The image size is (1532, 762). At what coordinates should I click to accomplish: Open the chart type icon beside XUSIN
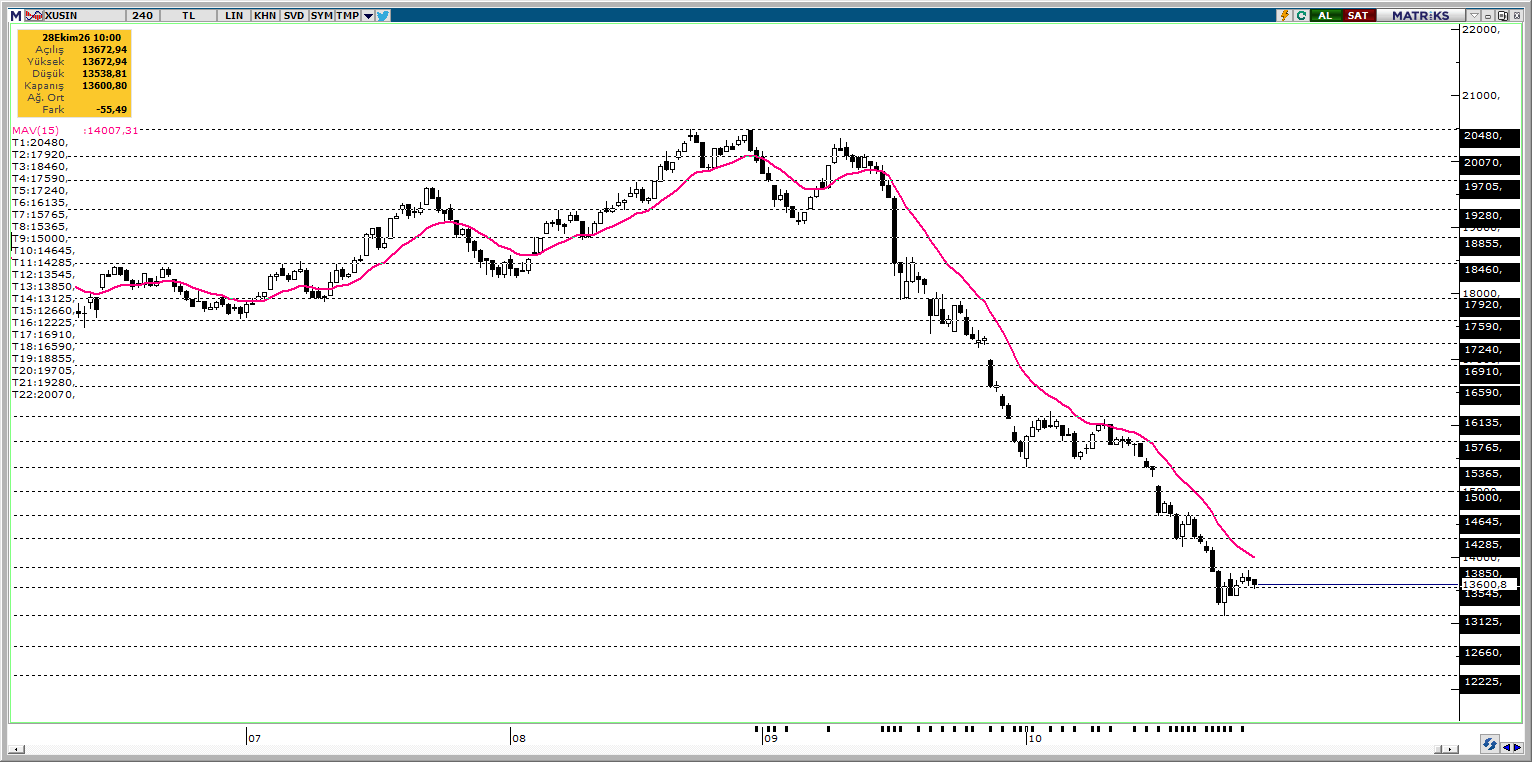pyautogui.click(x=34, y=16)
